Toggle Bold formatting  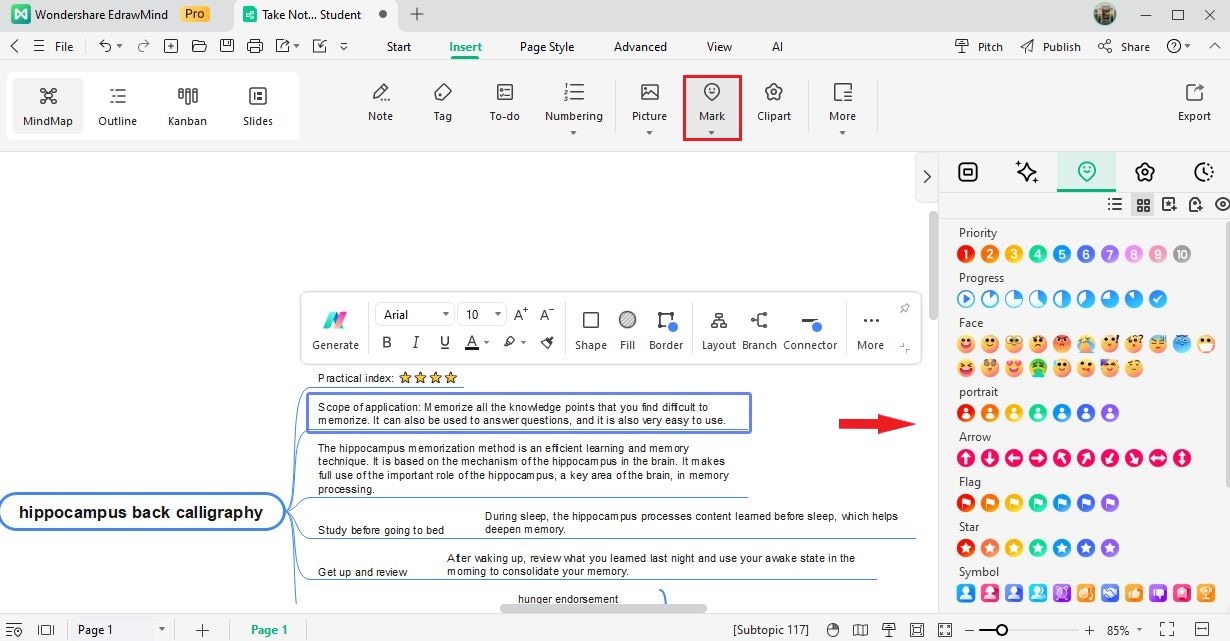[387, 342]
